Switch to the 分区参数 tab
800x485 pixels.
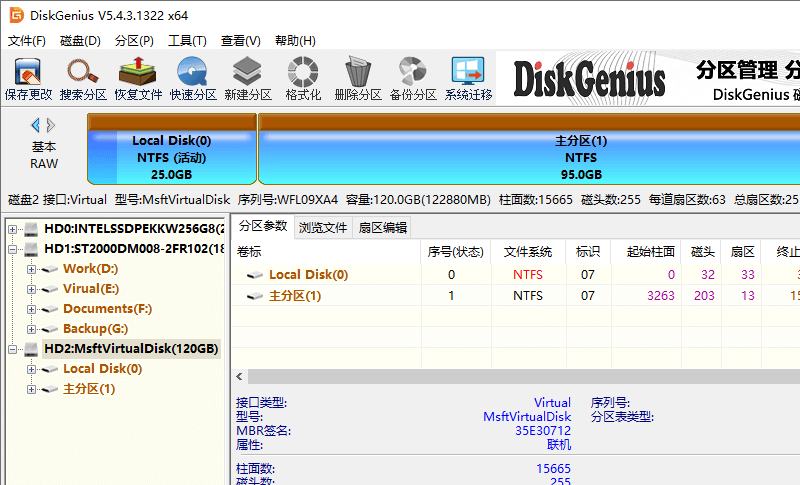(x=263, y=226)
